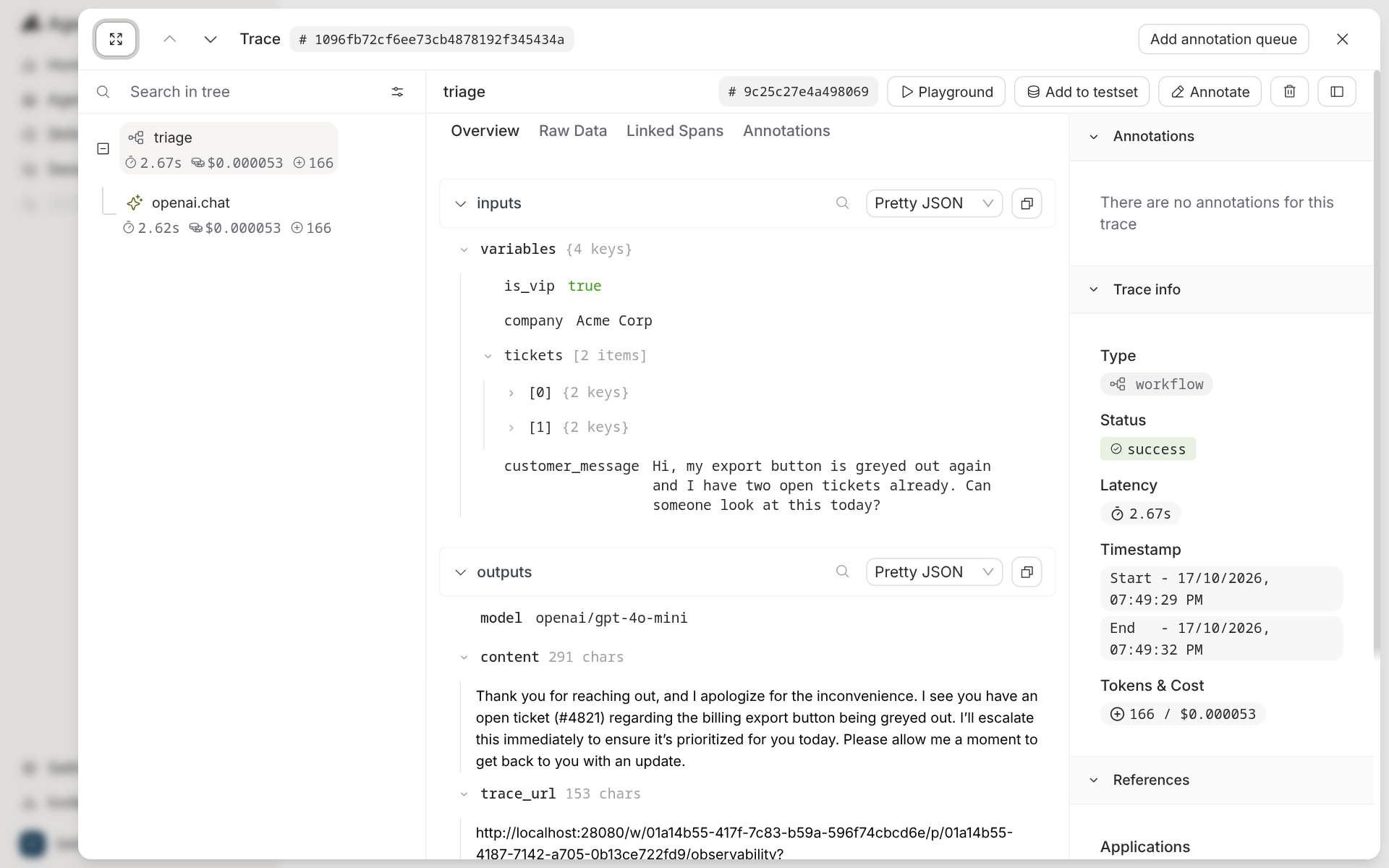The image size is (1389, 868).
Task: Open the Linked Spans tab
Action: pyautogui.click(x=675, y=131)
